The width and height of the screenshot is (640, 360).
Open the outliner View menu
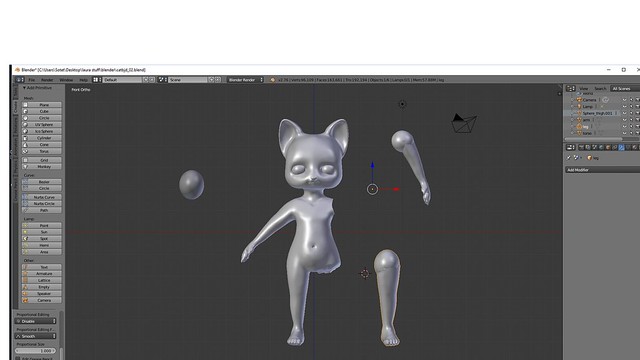(584, 89)
